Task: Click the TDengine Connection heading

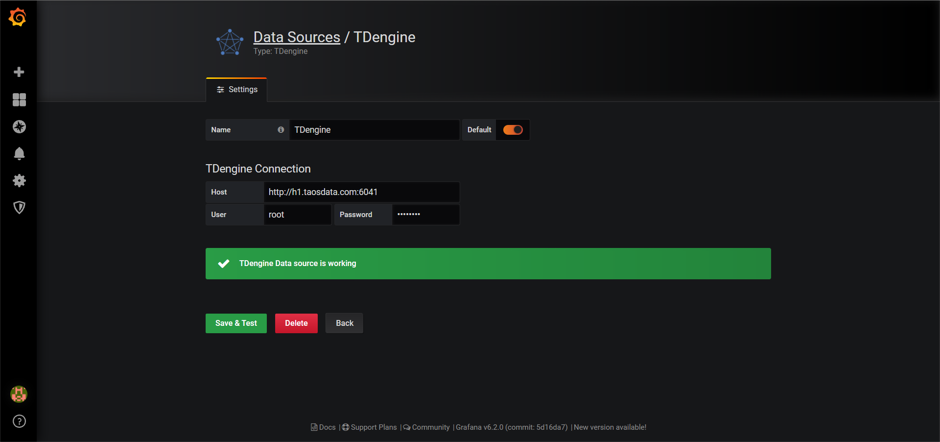Action: (258, 169)
